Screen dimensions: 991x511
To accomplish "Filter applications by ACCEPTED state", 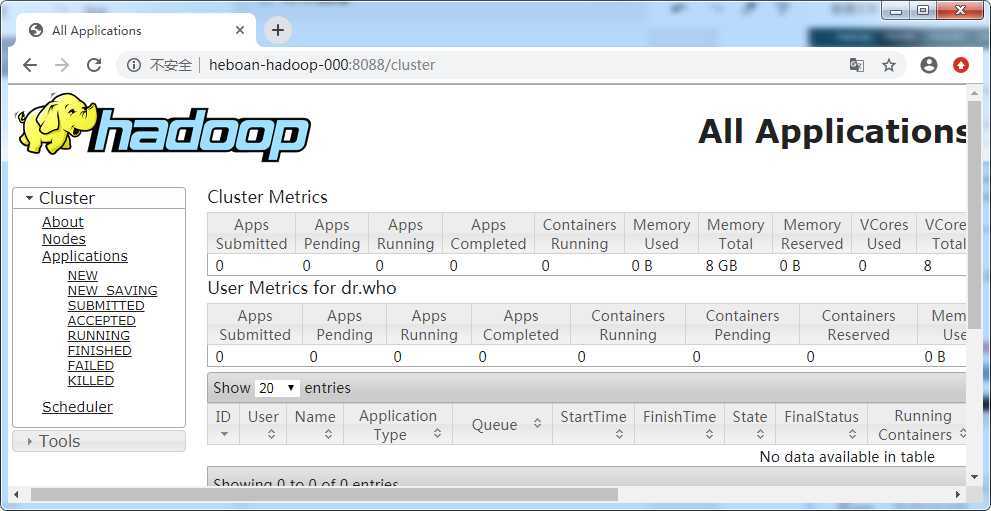I will coord(102,321).
